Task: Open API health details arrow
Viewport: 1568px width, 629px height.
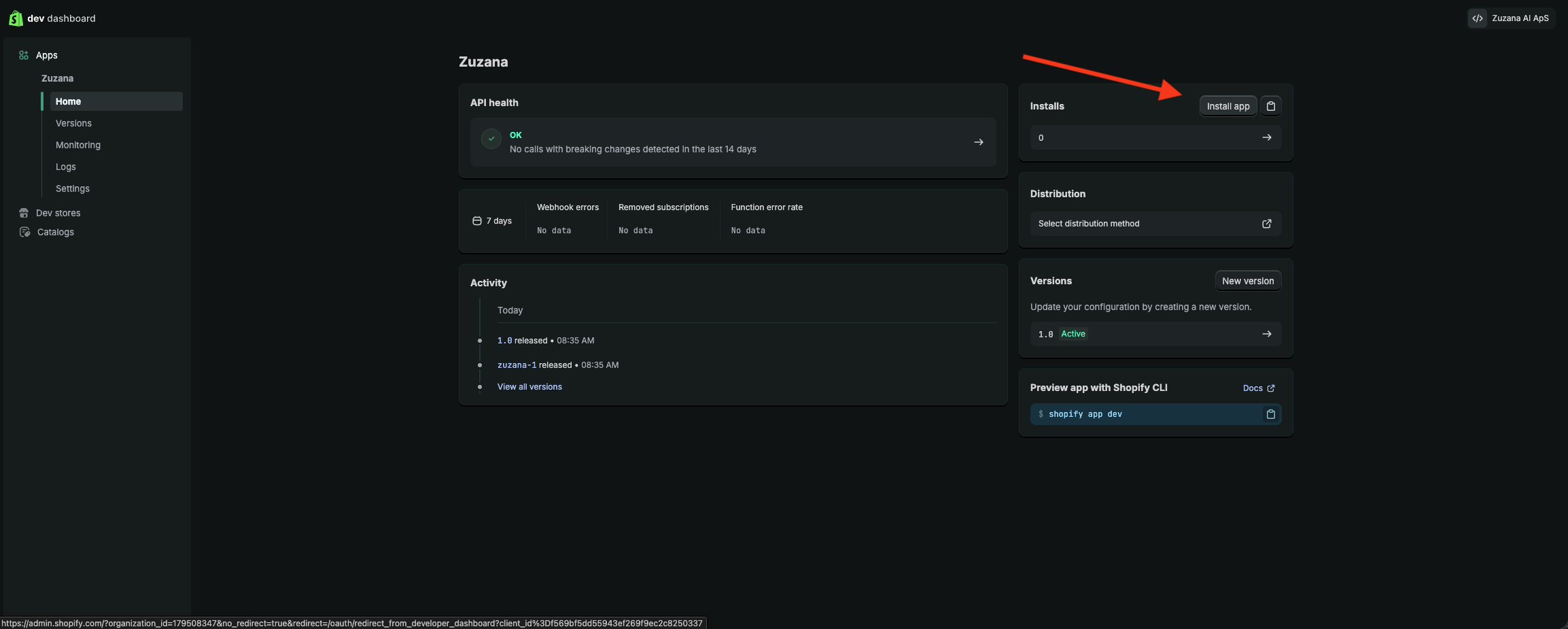Action: tap(978, 142)
